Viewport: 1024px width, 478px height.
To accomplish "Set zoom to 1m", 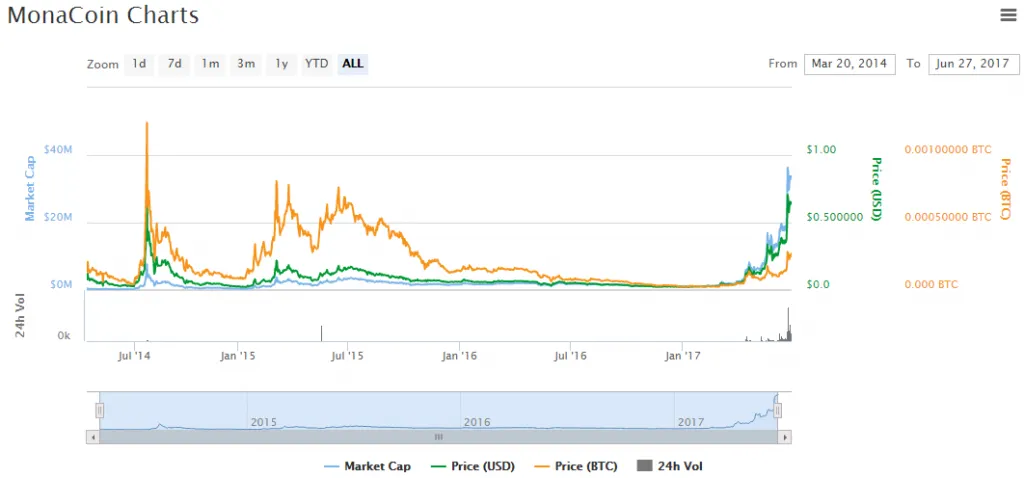I will pyautogui.click(x=210, y=64).
